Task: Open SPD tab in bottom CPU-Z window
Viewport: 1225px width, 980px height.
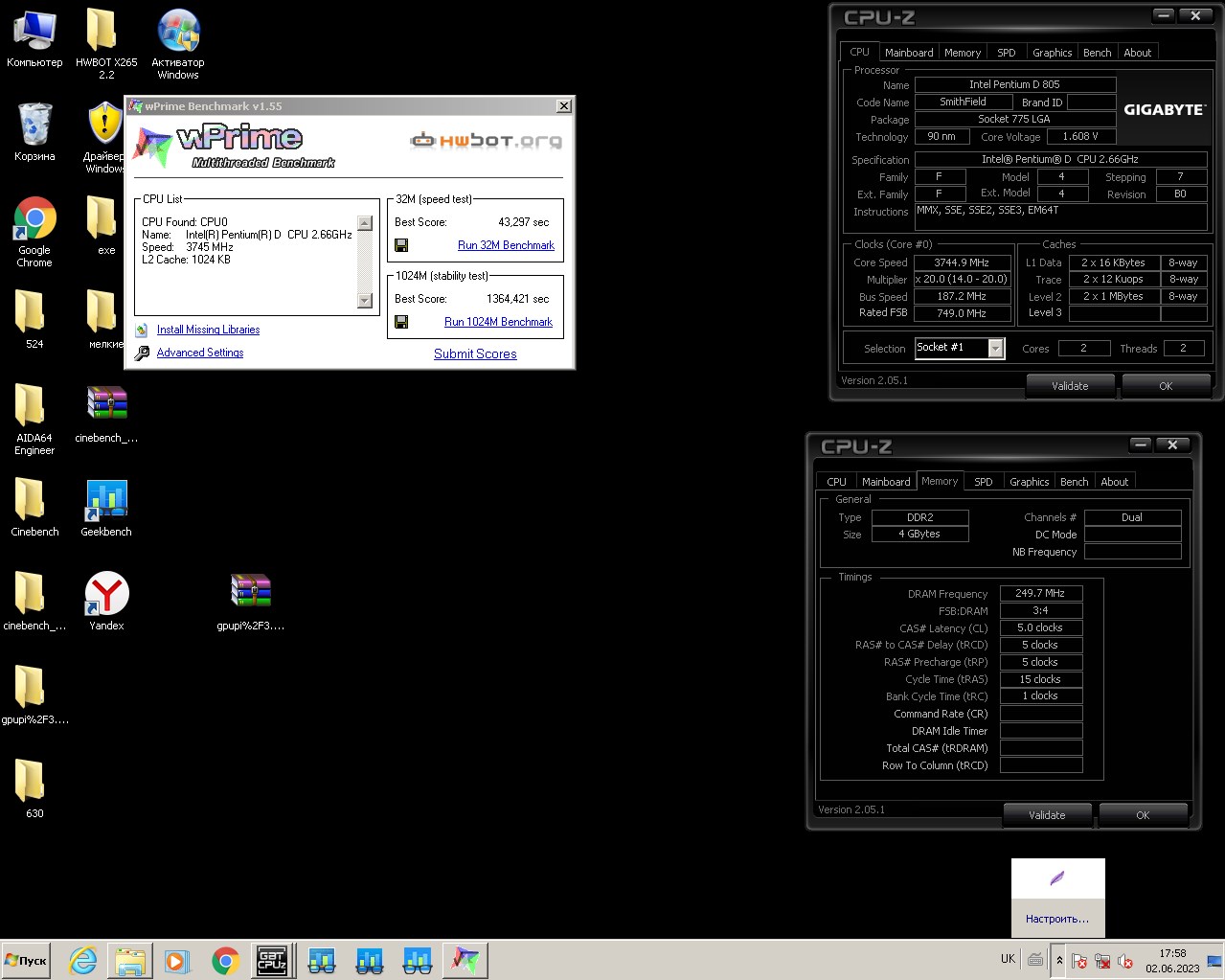Action: point(984,482)
